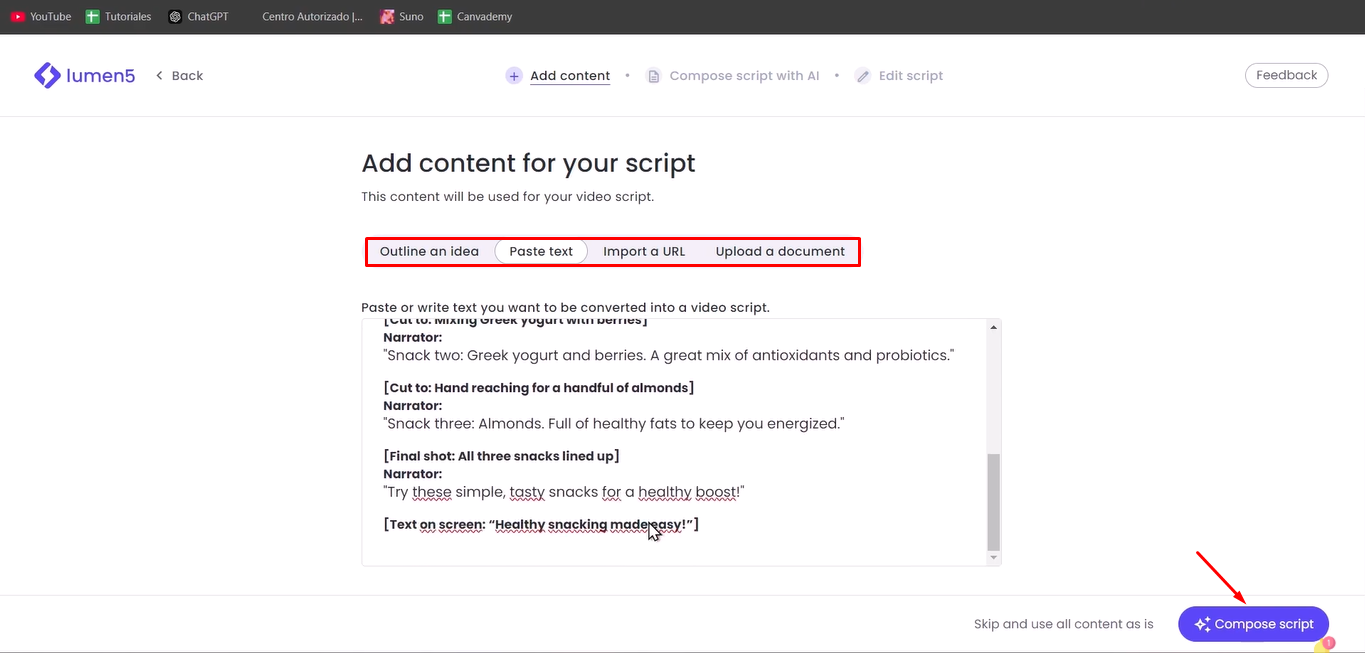Screen dimensions: 1365x653
Task: Click the back chevron arrow icon
Action: 159,75
